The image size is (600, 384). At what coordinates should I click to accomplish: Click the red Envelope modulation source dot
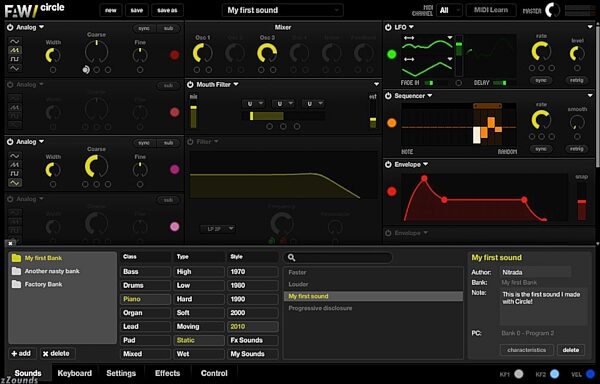click(391, 191)
